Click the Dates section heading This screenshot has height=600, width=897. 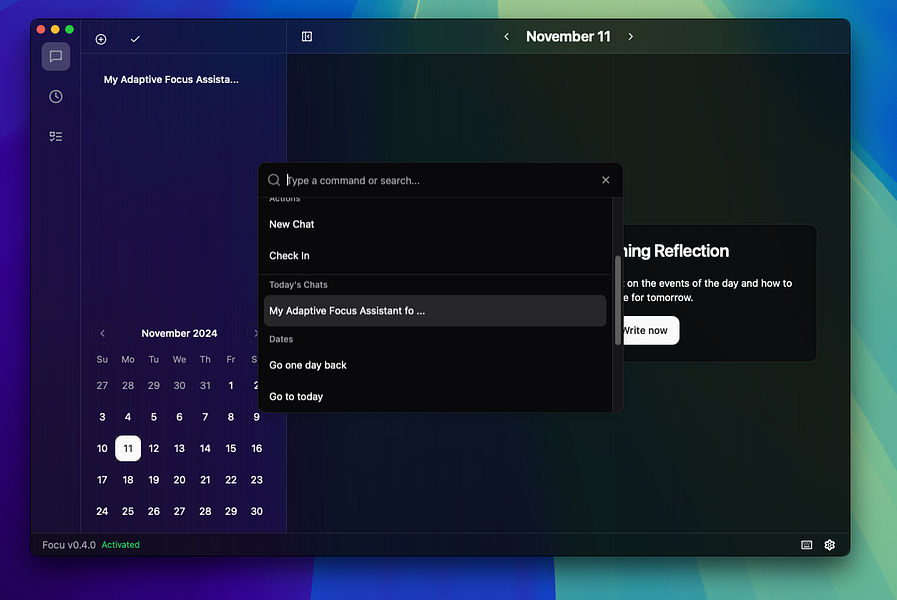(x=281, y=339)
